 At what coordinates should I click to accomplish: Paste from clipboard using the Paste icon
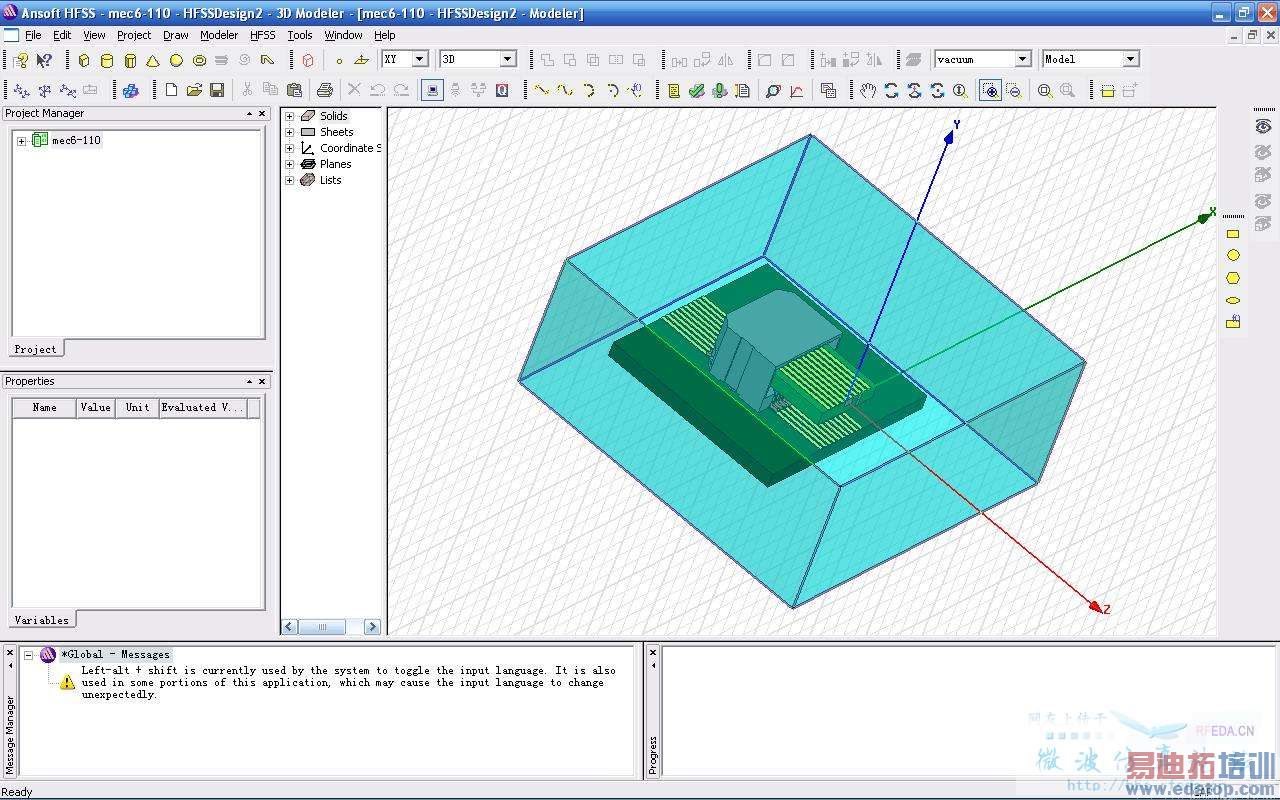(294, 90)
